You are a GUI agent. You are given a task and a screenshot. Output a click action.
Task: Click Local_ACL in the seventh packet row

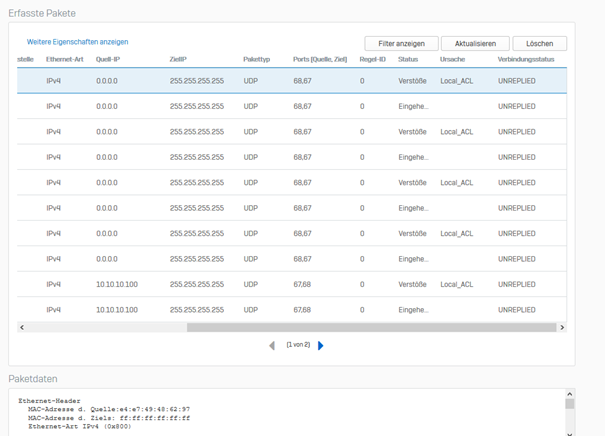pos(456,234)
